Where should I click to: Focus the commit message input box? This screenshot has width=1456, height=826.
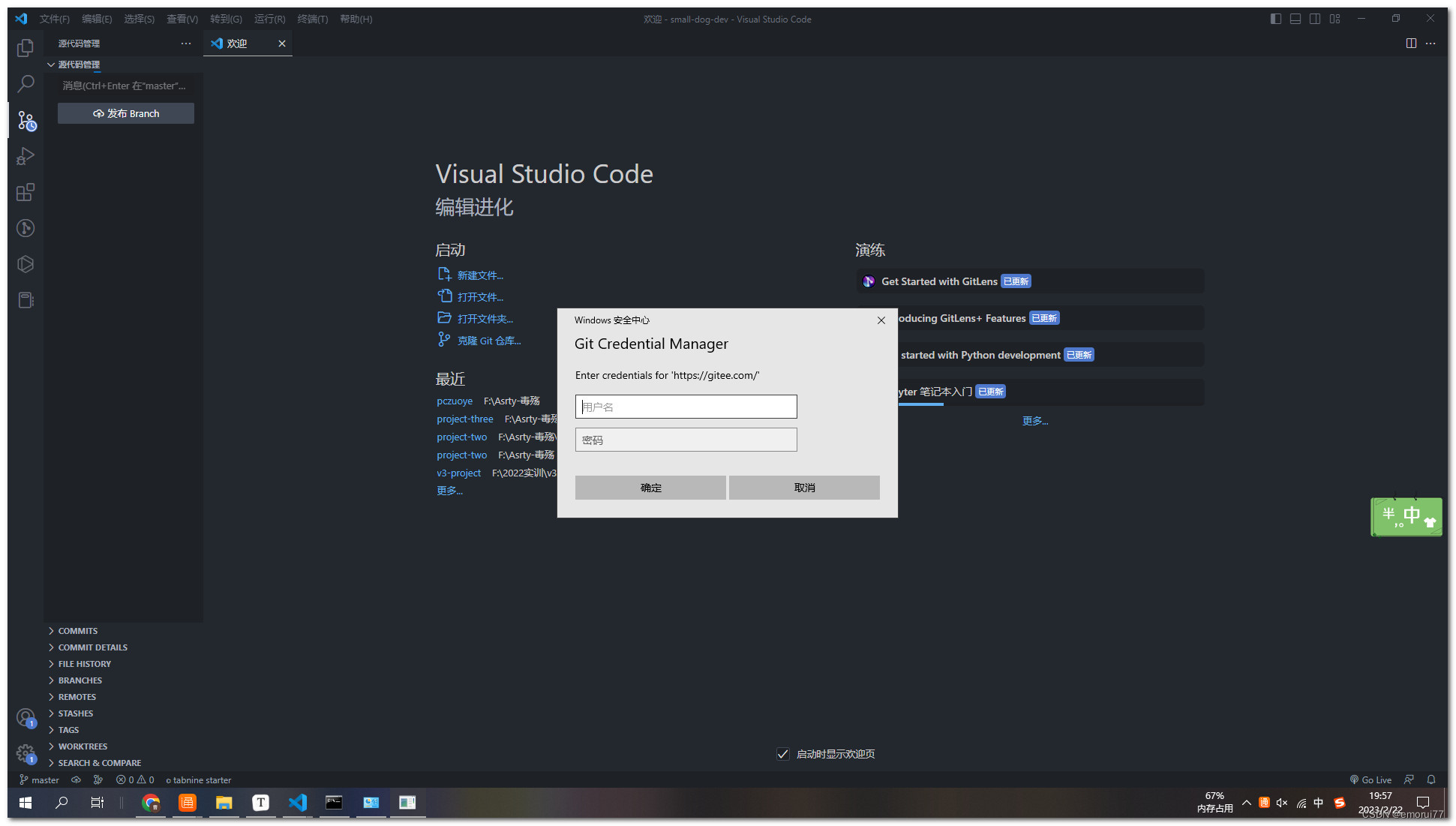point(126,86)
